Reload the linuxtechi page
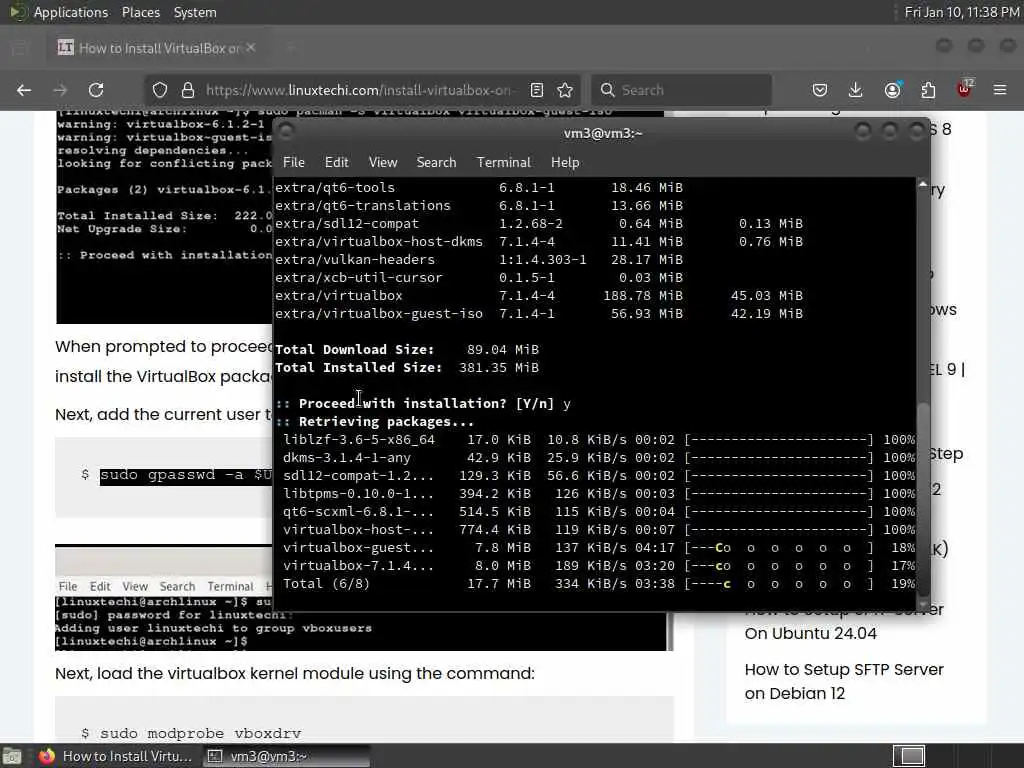1024x768 pixels. (96, 90)
